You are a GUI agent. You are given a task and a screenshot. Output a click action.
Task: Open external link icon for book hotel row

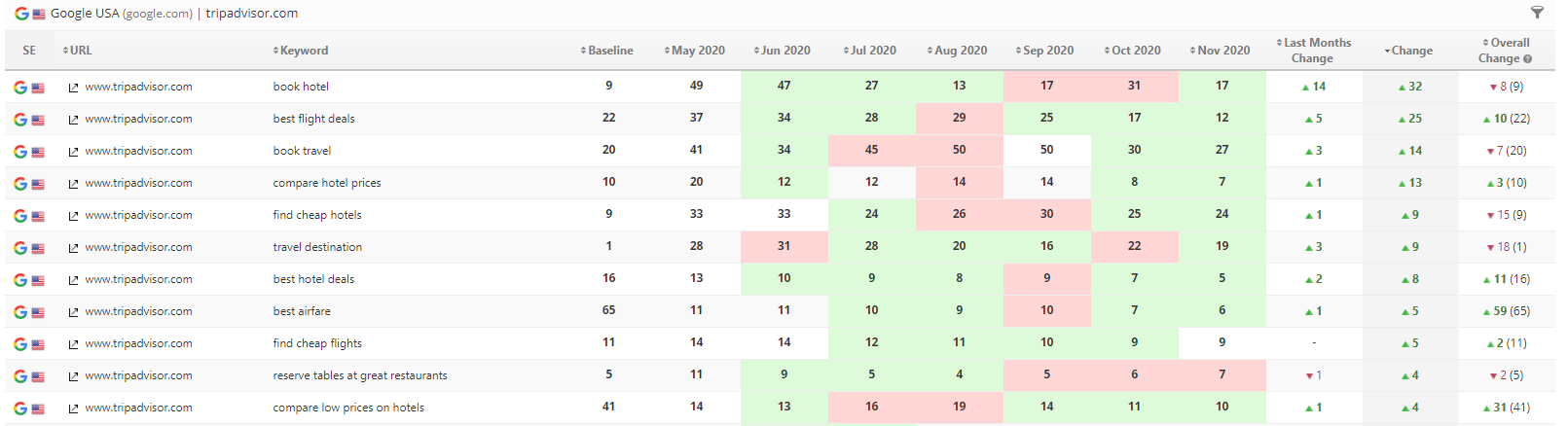pyautogui.click(x=73, y=88)
